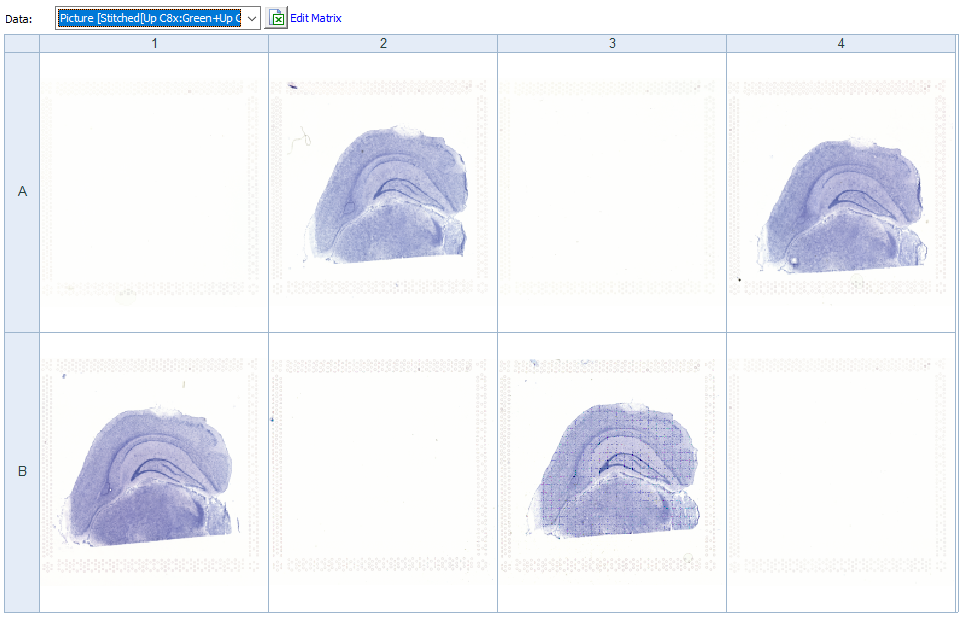This screenshot has width=967, height=617.
Task: Select column header 4
Action: [x=841, y=43]
